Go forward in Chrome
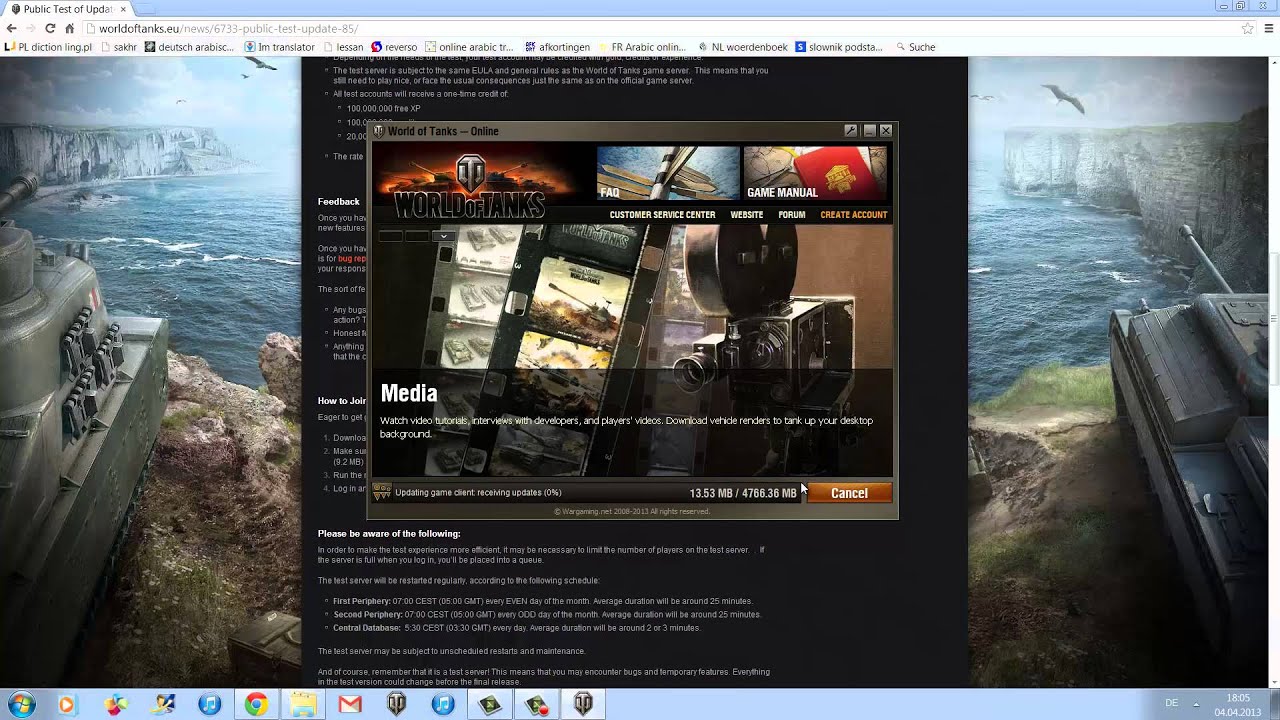This screenshot has height=720, width=1280. [31, 28]
